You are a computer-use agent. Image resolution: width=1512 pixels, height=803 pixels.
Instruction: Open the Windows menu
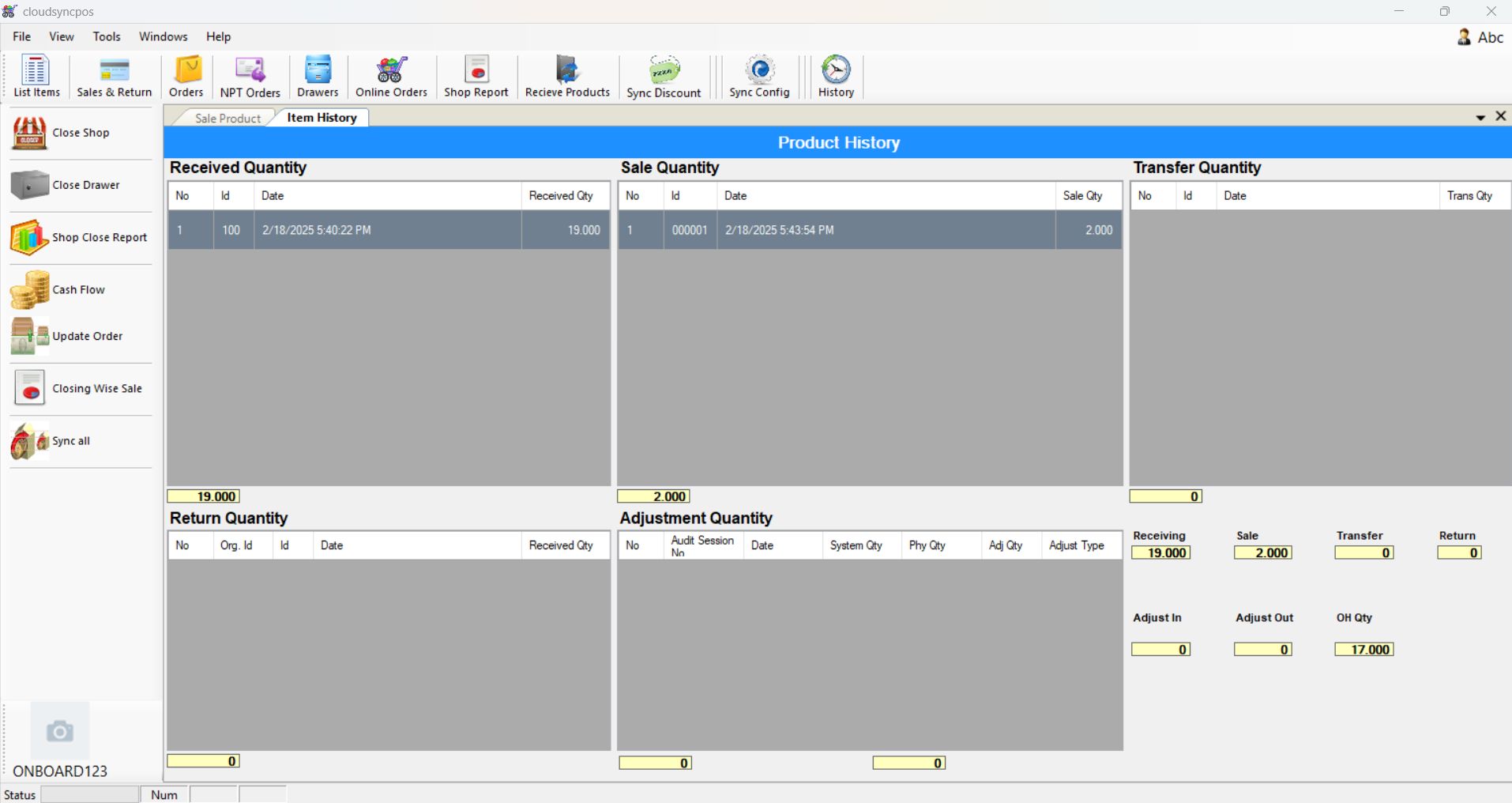163,36
